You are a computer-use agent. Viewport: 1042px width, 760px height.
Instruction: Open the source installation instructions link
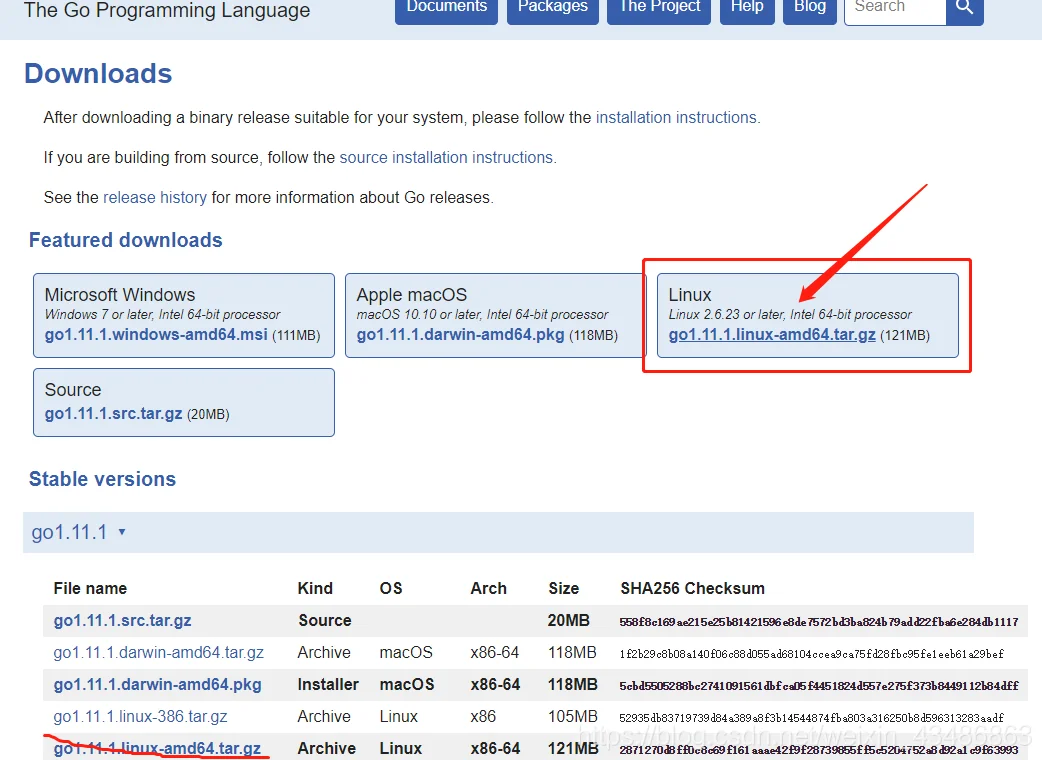click(x=446, y=157)
